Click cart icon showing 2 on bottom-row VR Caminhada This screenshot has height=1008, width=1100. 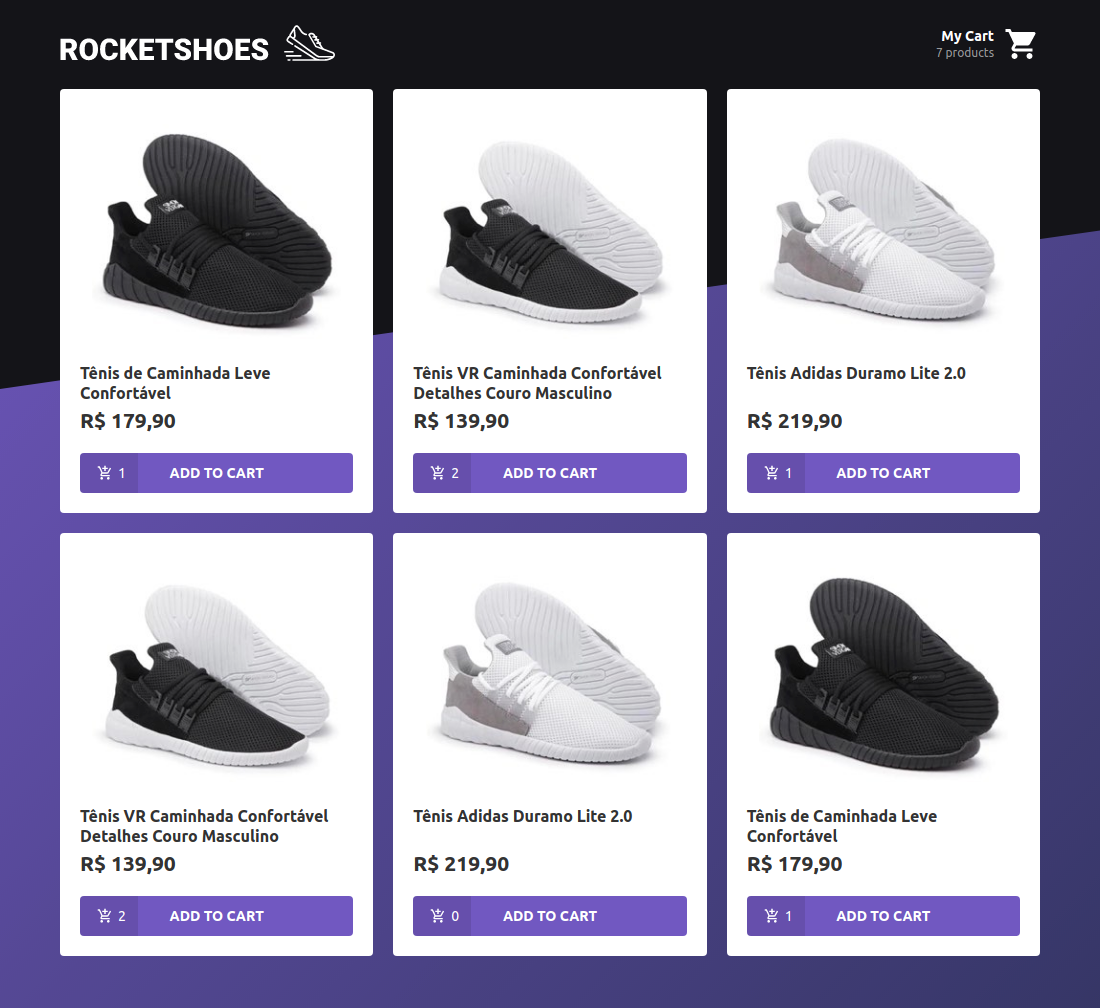coord(105,915)
